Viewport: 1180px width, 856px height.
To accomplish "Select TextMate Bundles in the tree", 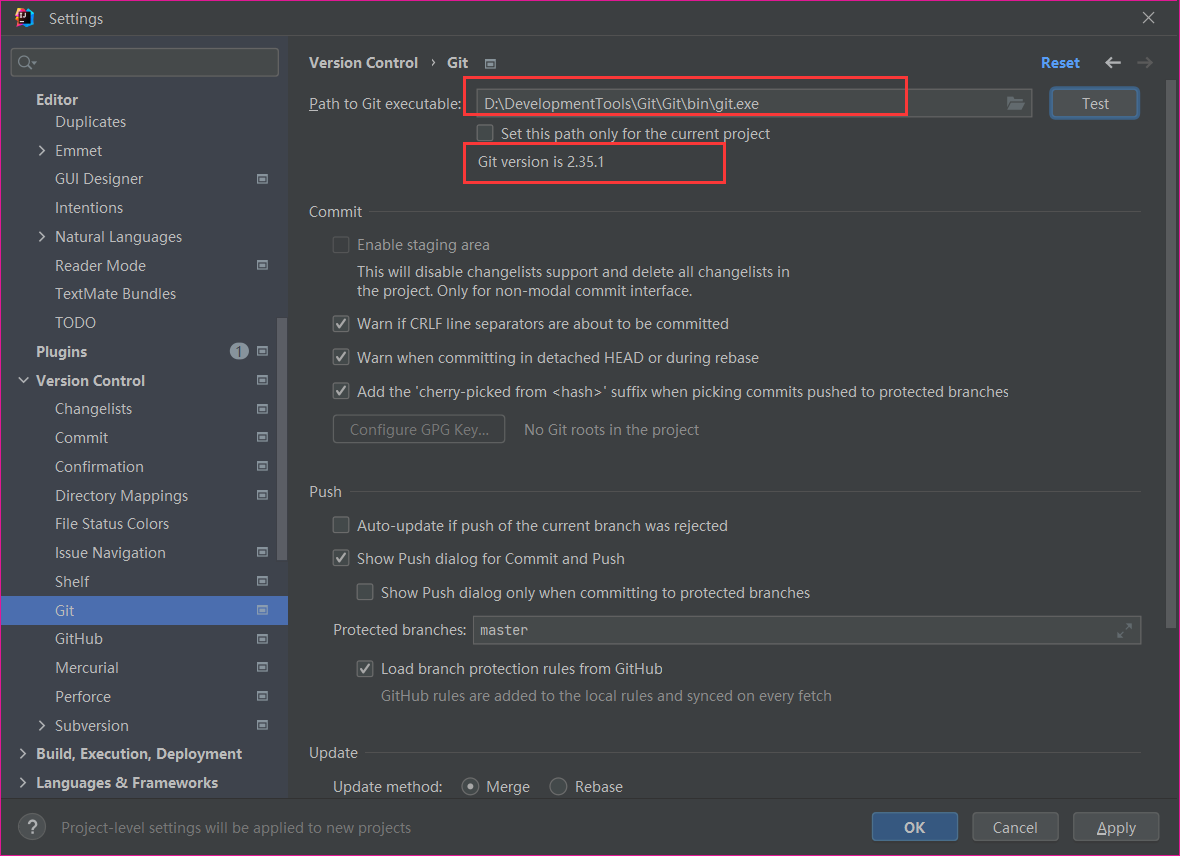I will [115, 294].
